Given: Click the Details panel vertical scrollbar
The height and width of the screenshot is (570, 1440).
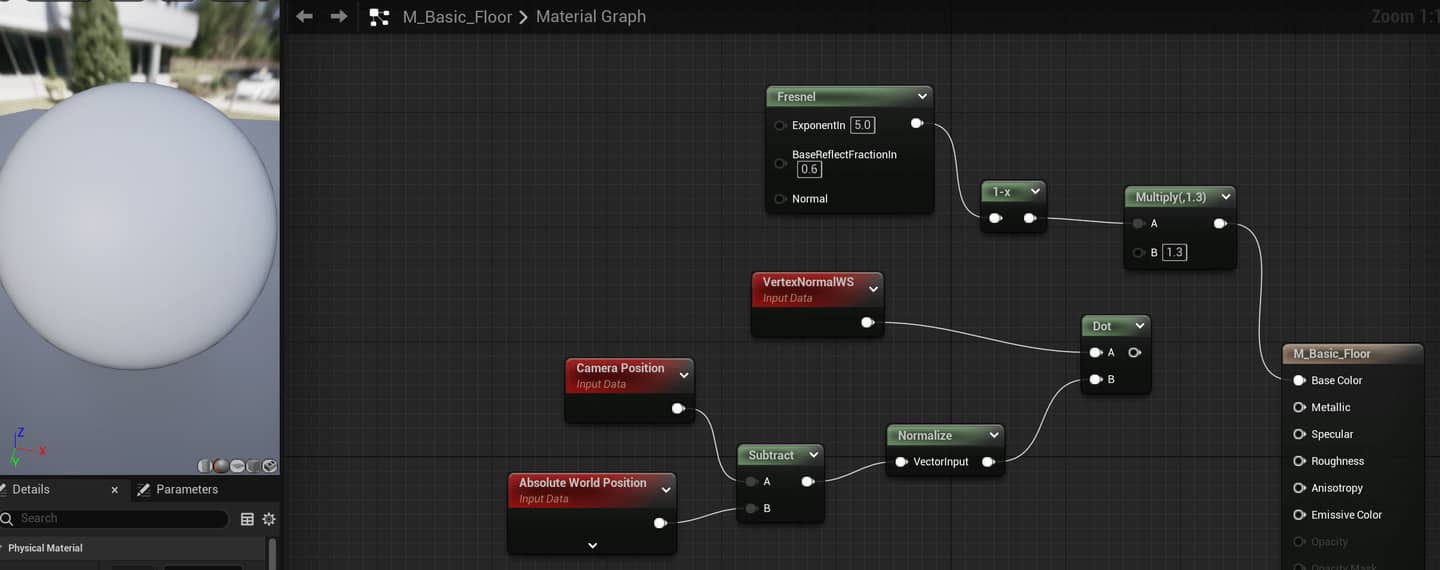Looking at the screenshot, I should tap(272, 553).
